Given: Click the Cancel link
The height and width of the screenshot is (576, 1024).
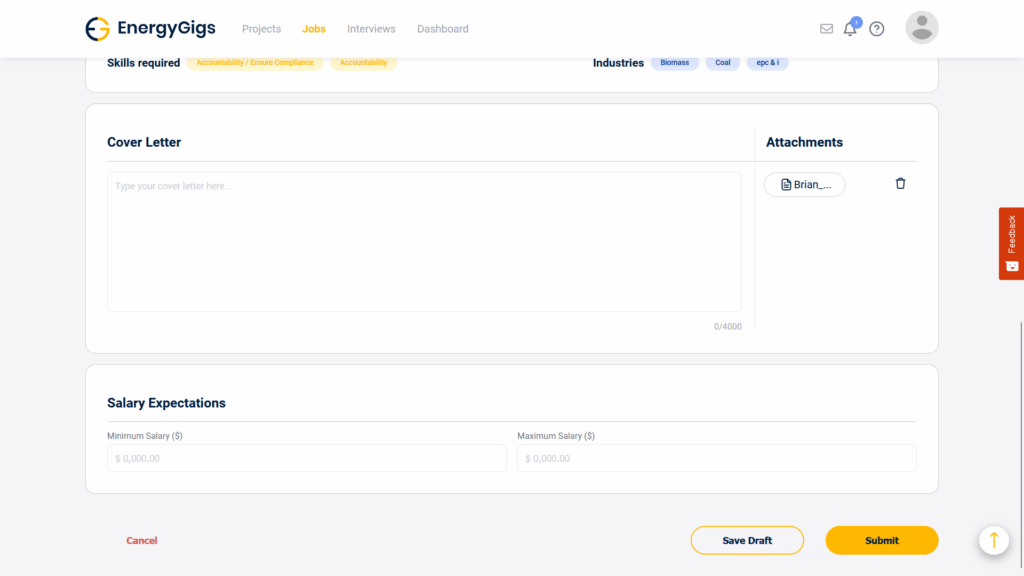Looking at the screenshot, I should pos(142,540).
